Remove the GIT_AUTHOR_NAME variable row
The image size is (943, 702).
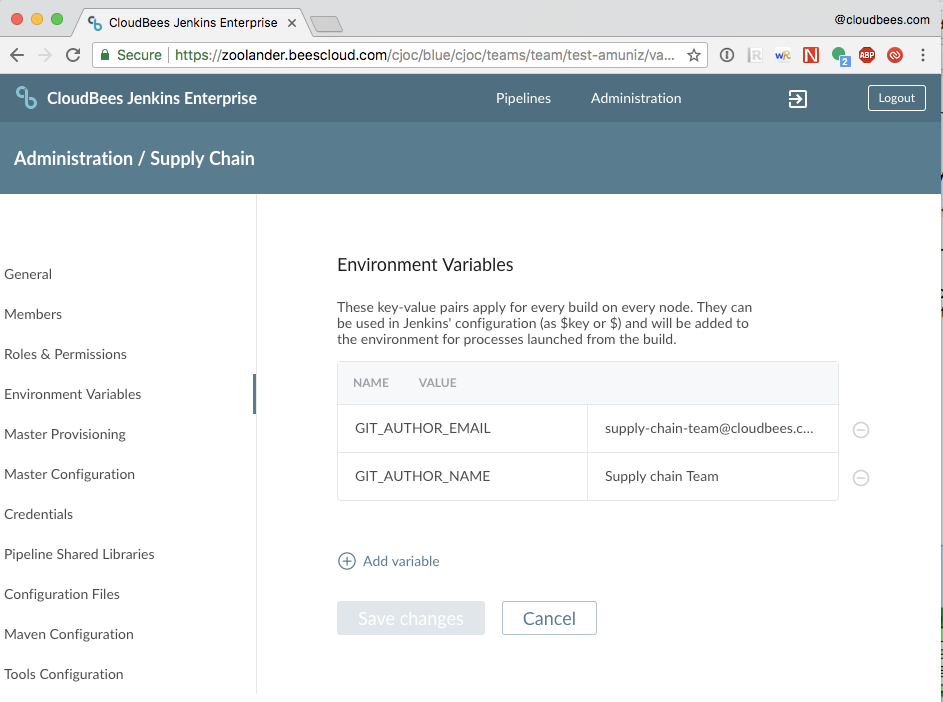click(861, 478)
